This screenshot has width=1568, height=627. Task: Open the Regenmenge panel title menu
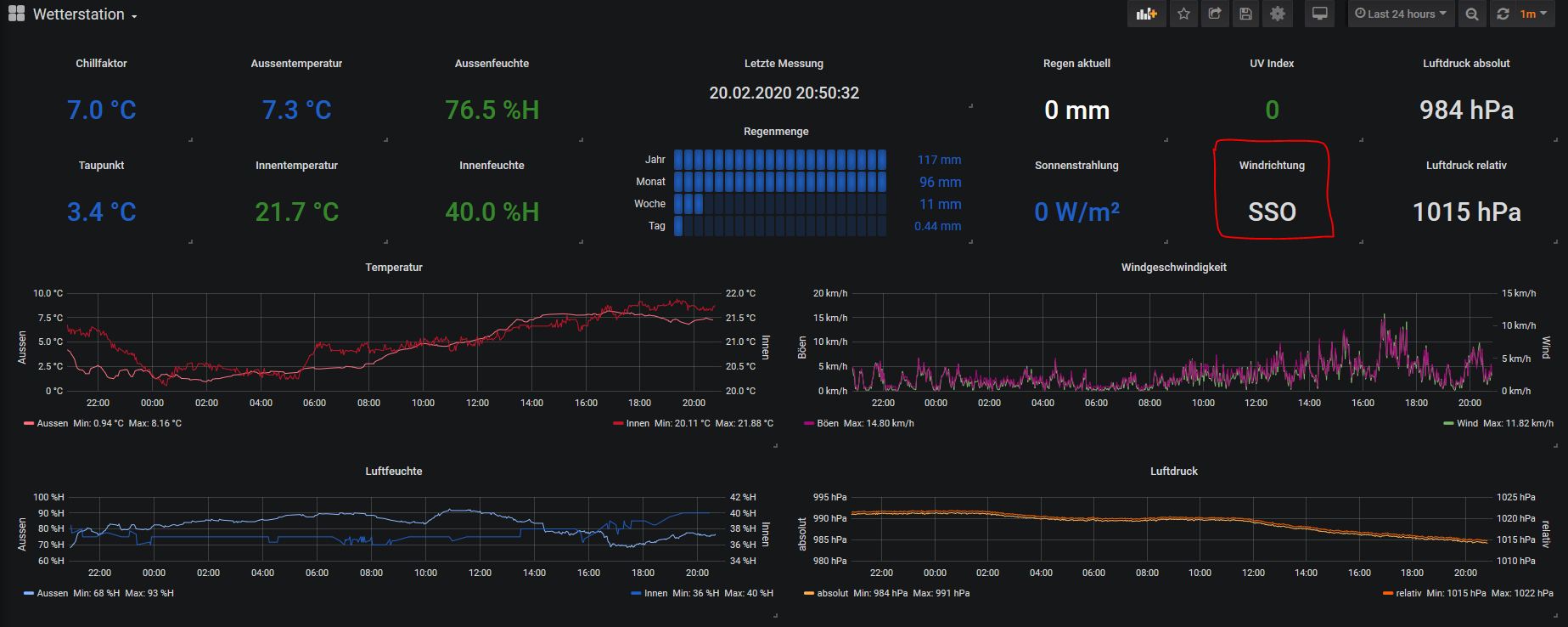tap(776, 132)
